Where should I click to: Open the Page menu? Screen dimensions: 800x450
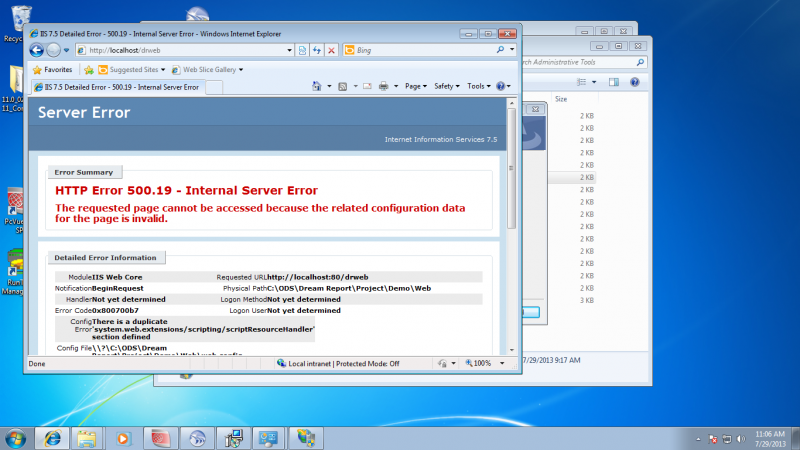416,86
